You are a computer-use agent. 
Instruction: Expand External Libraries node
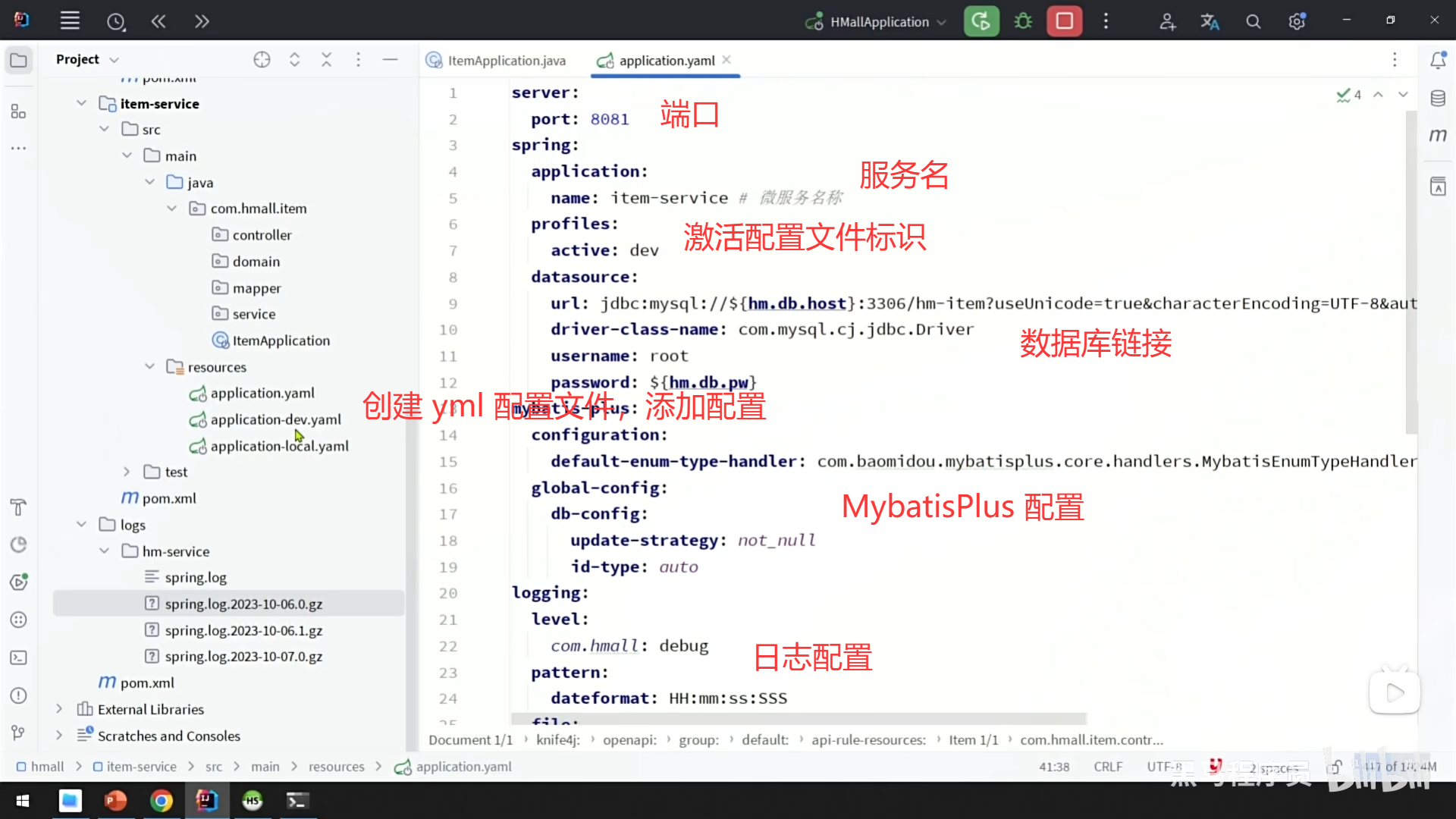[59, 709]
